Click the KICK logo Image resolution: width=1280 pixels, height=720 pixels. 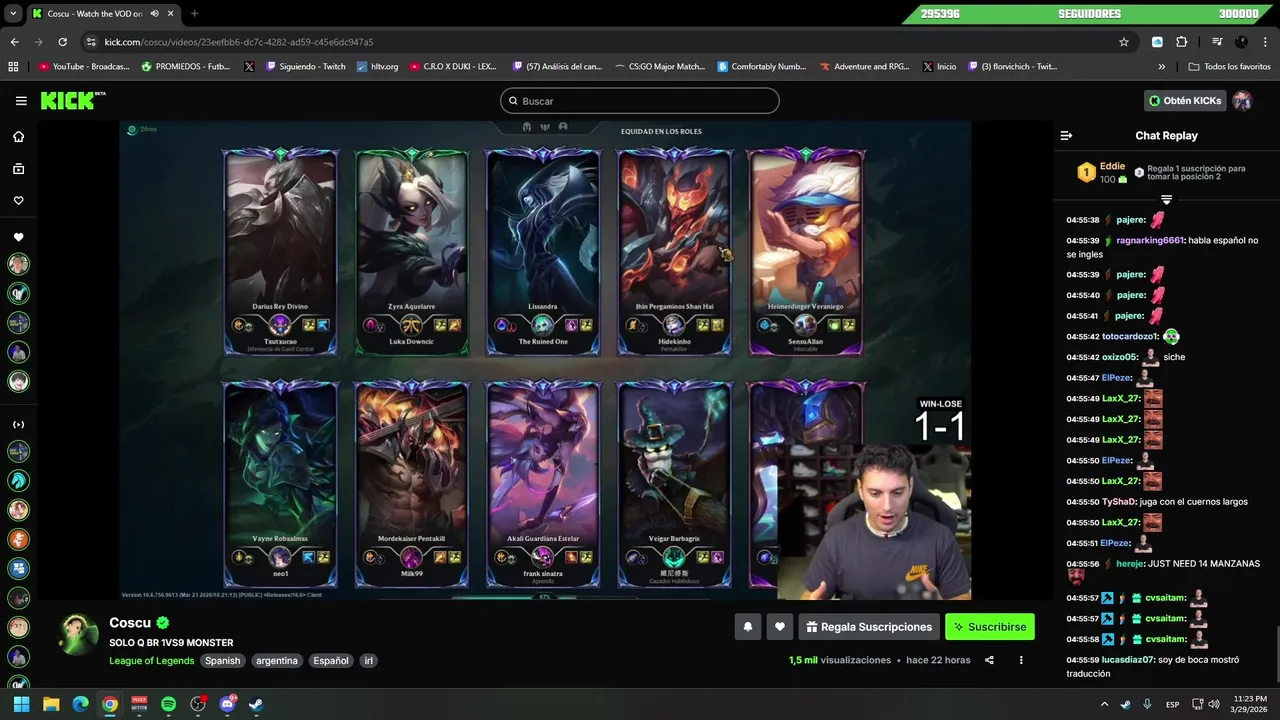[x=72, y=101]
